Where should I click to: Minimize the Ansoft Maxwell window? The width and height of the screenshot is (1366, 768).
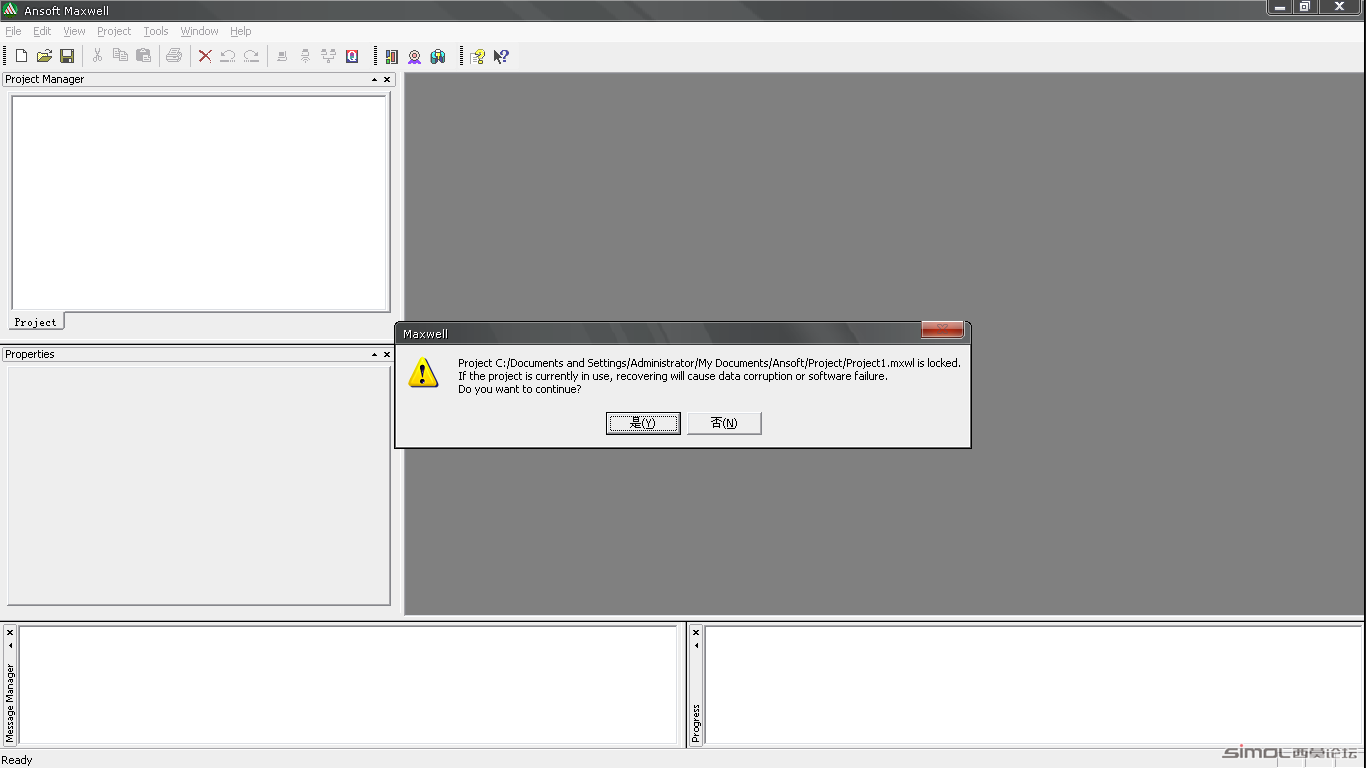pos(1280,7)
